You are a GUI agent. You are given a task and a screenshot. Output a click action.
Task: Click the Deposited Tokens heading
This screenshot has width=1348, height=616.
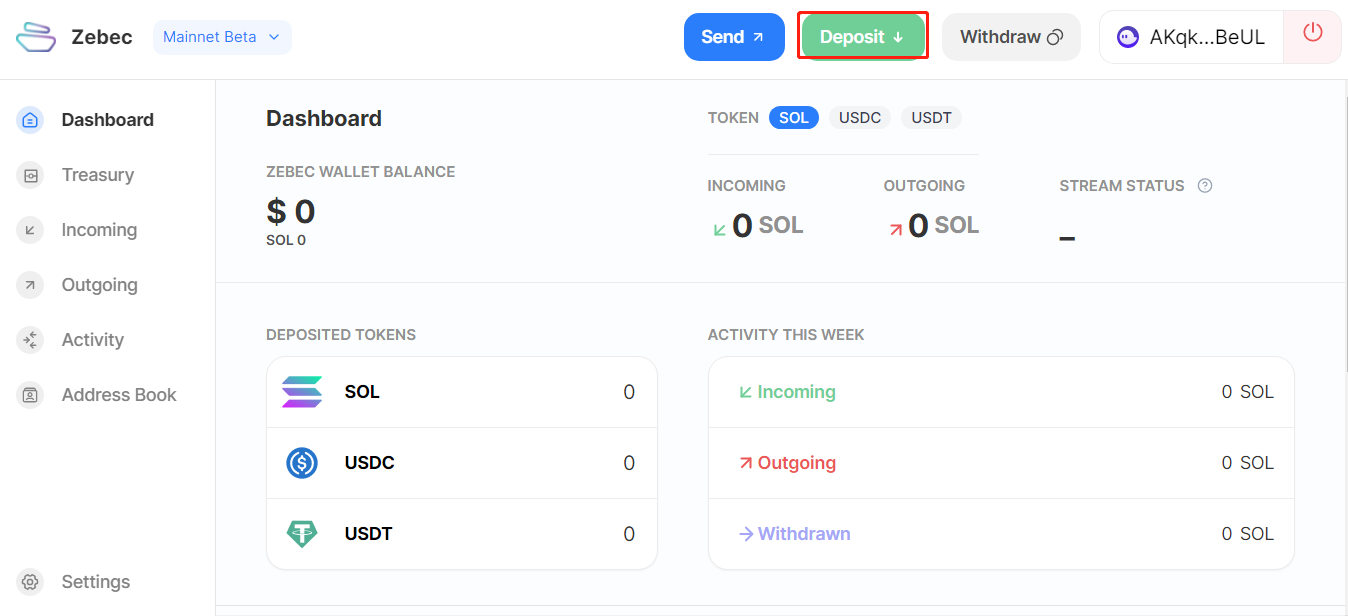tap(341, 335)
